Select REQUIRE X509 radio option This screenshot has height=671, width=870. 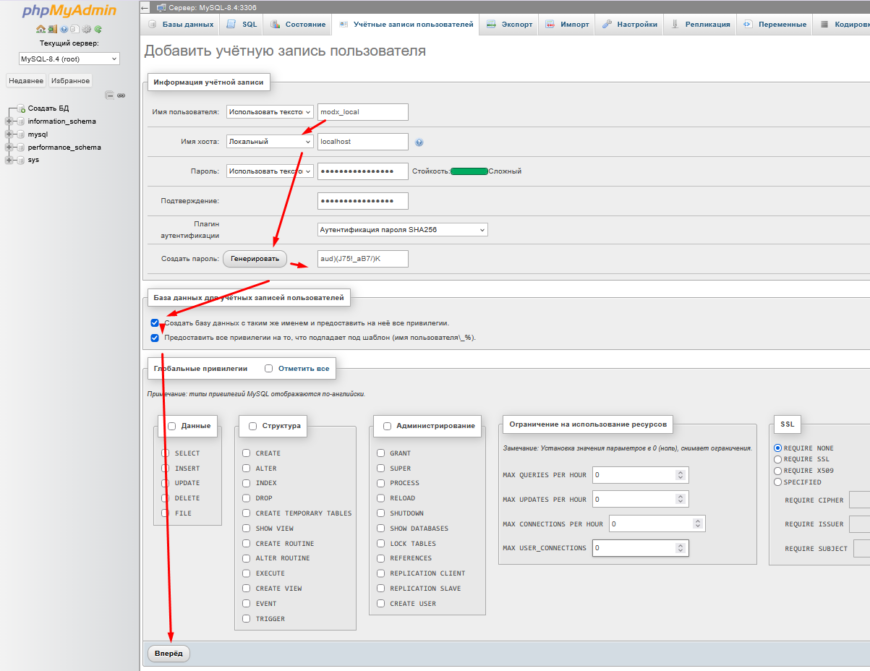[778, 471]
